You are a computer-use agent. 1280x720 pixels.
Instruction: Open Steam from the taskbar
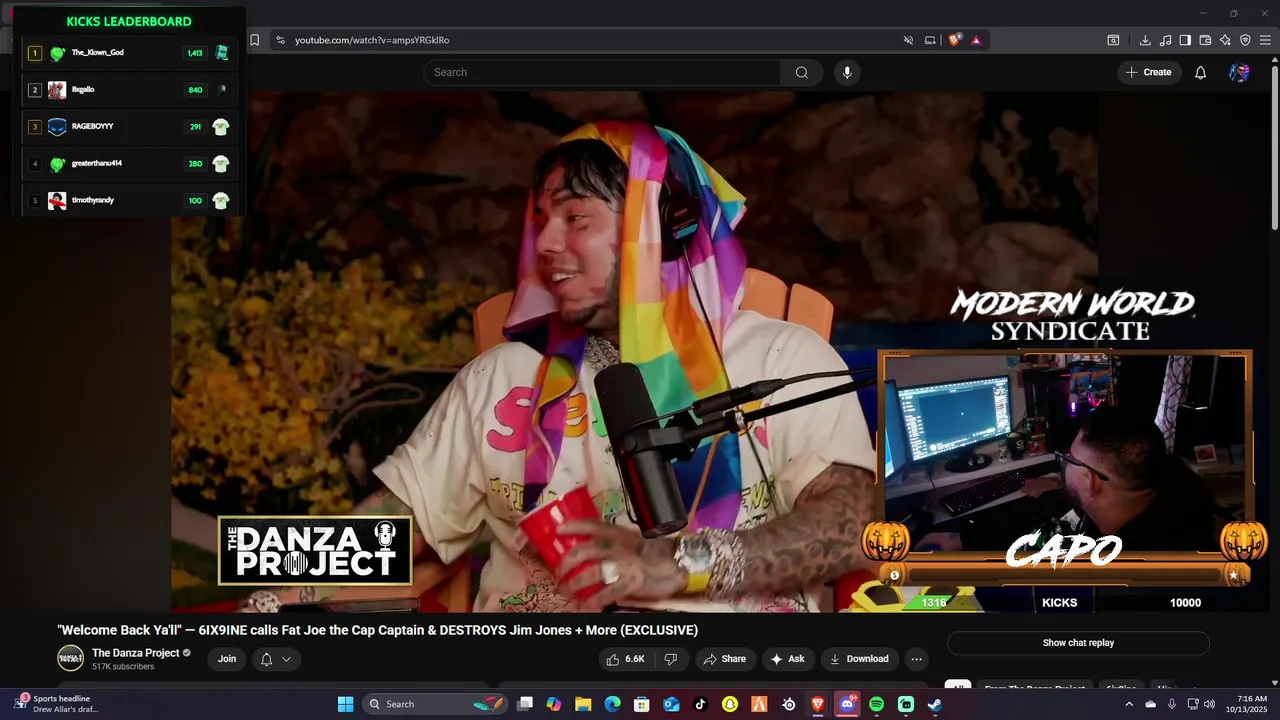click(x=934, y=704)
